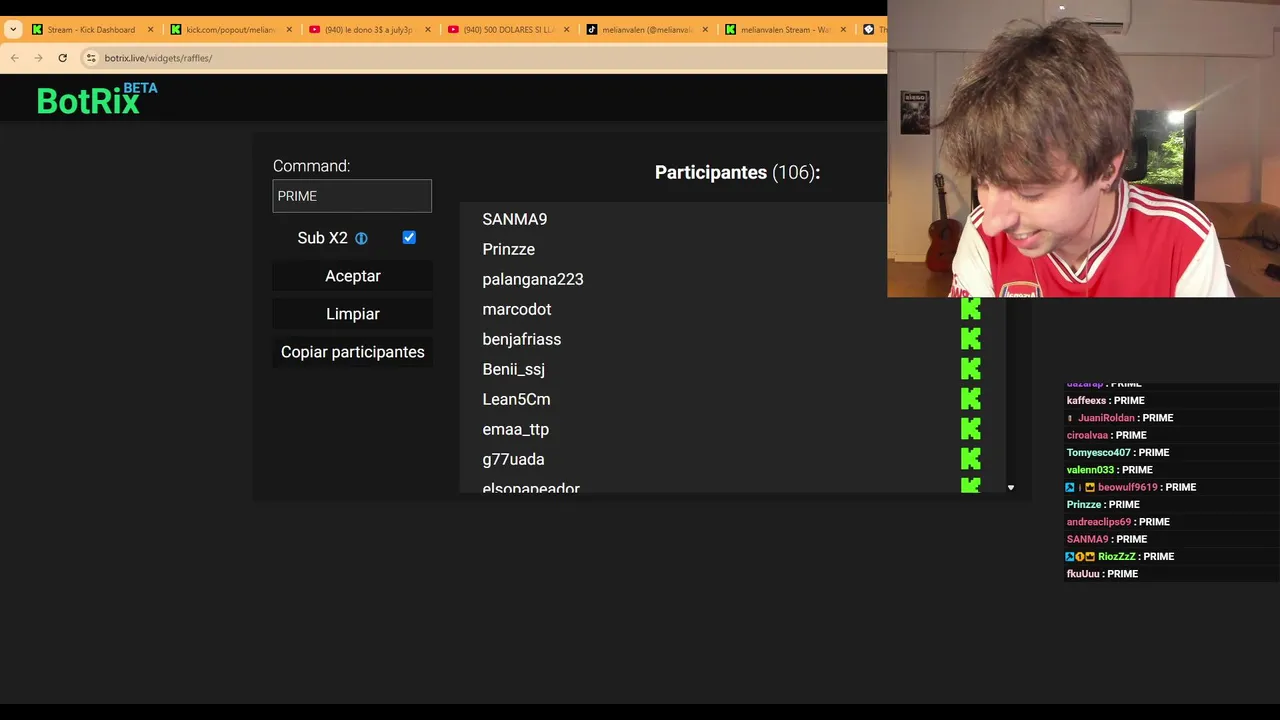Viewport: 1280px width, 720px height.
Task: Click the Kick icon beside g77uada
Action: click(970, 459)
